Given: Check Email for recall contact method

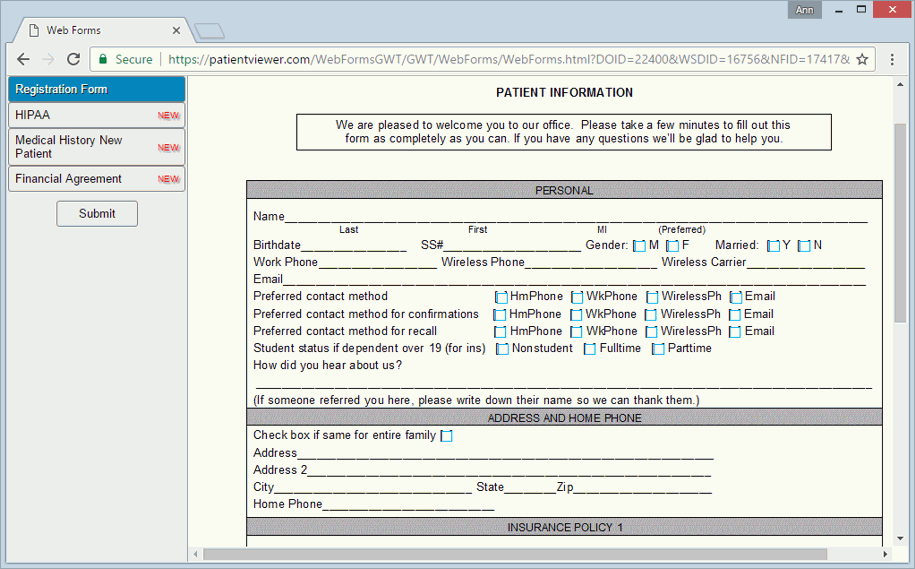Looking at the screenshot, I should coord(735,332).
